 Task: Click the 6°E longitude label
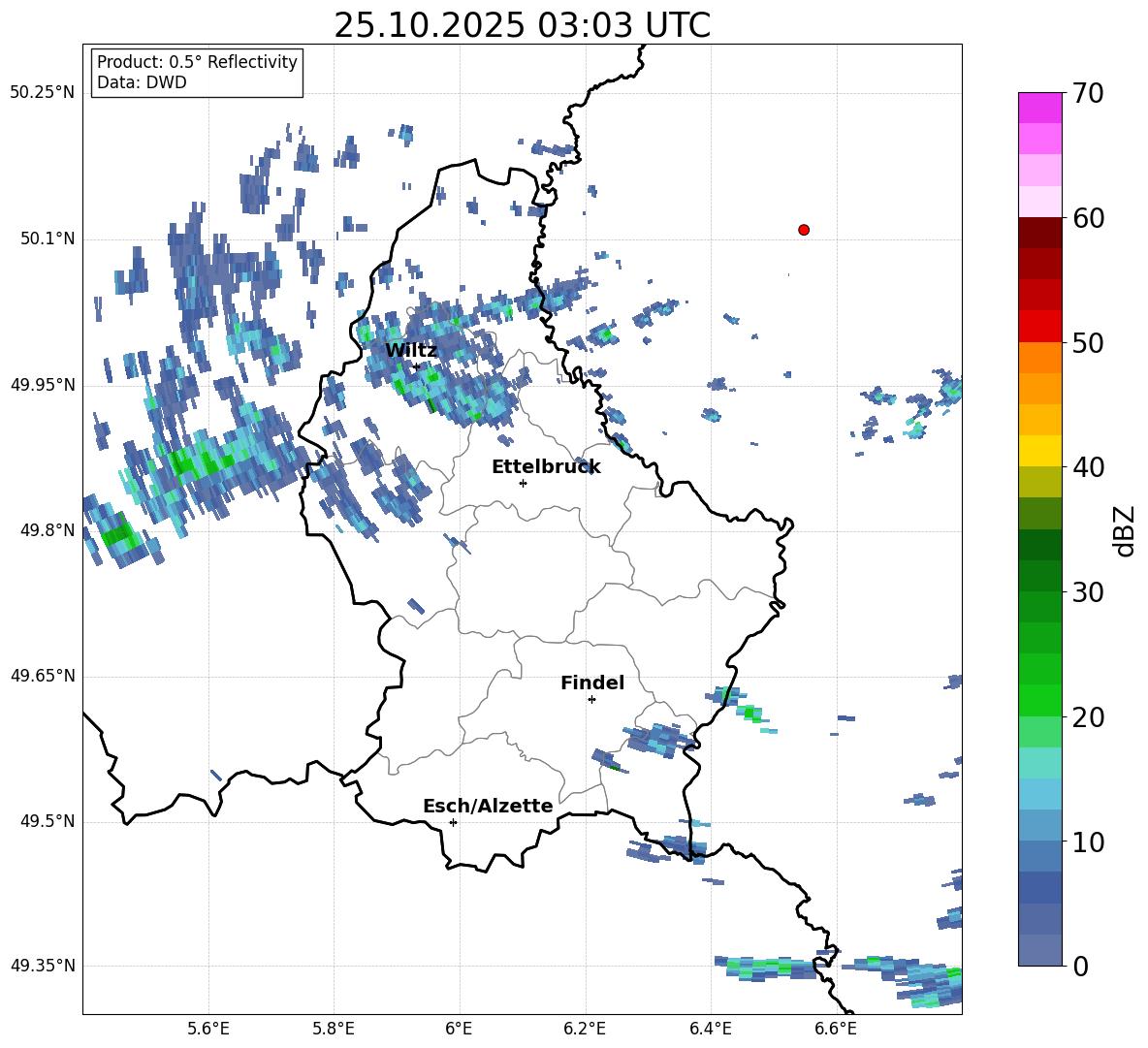(459, 1029)
